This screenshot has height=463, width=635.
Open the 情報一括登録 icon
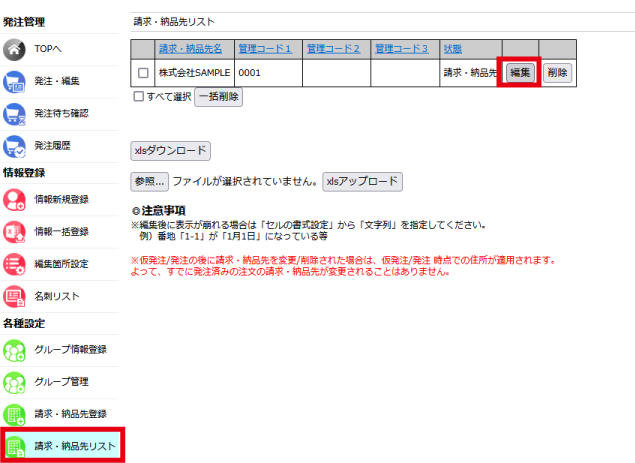(x=15, y=231)
